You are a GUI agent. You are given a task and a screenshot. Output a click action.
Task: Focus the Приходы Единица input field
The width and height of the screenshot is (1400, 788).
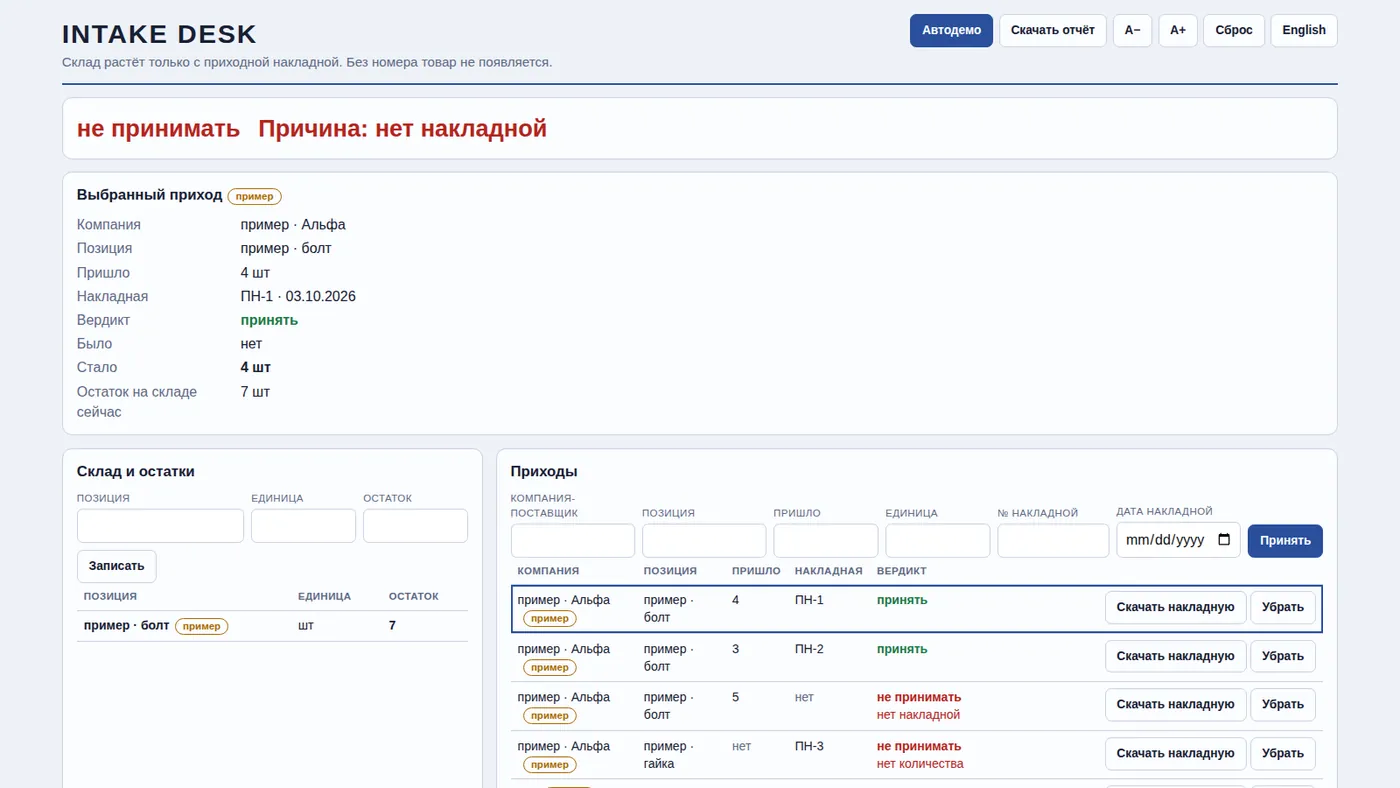[x=938, y=541]
